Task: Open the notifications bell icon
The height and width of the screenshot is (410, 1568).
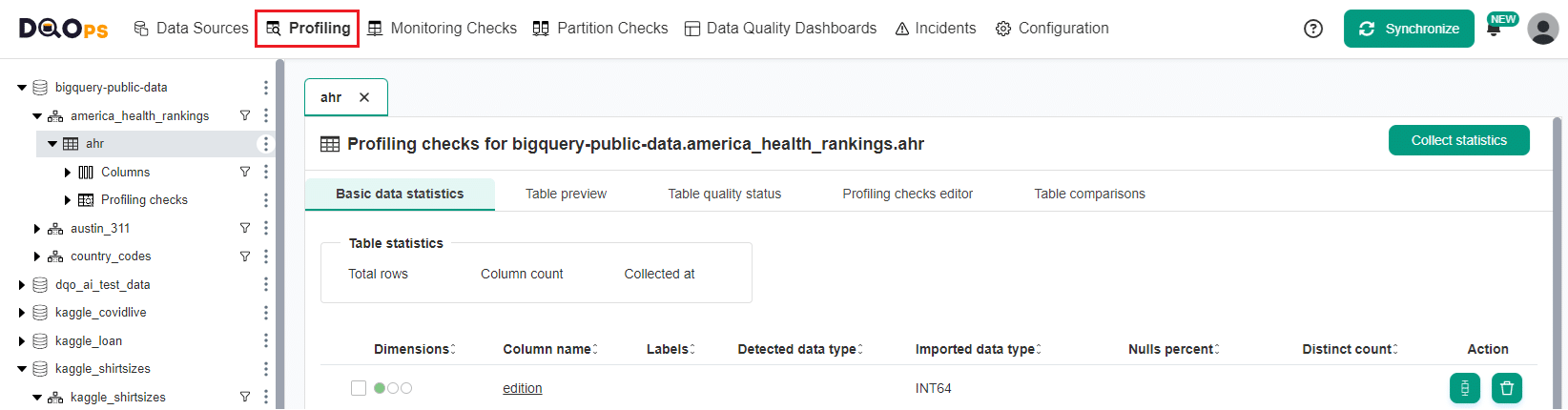Action: pyautogui.click(x=1494, y=30)
